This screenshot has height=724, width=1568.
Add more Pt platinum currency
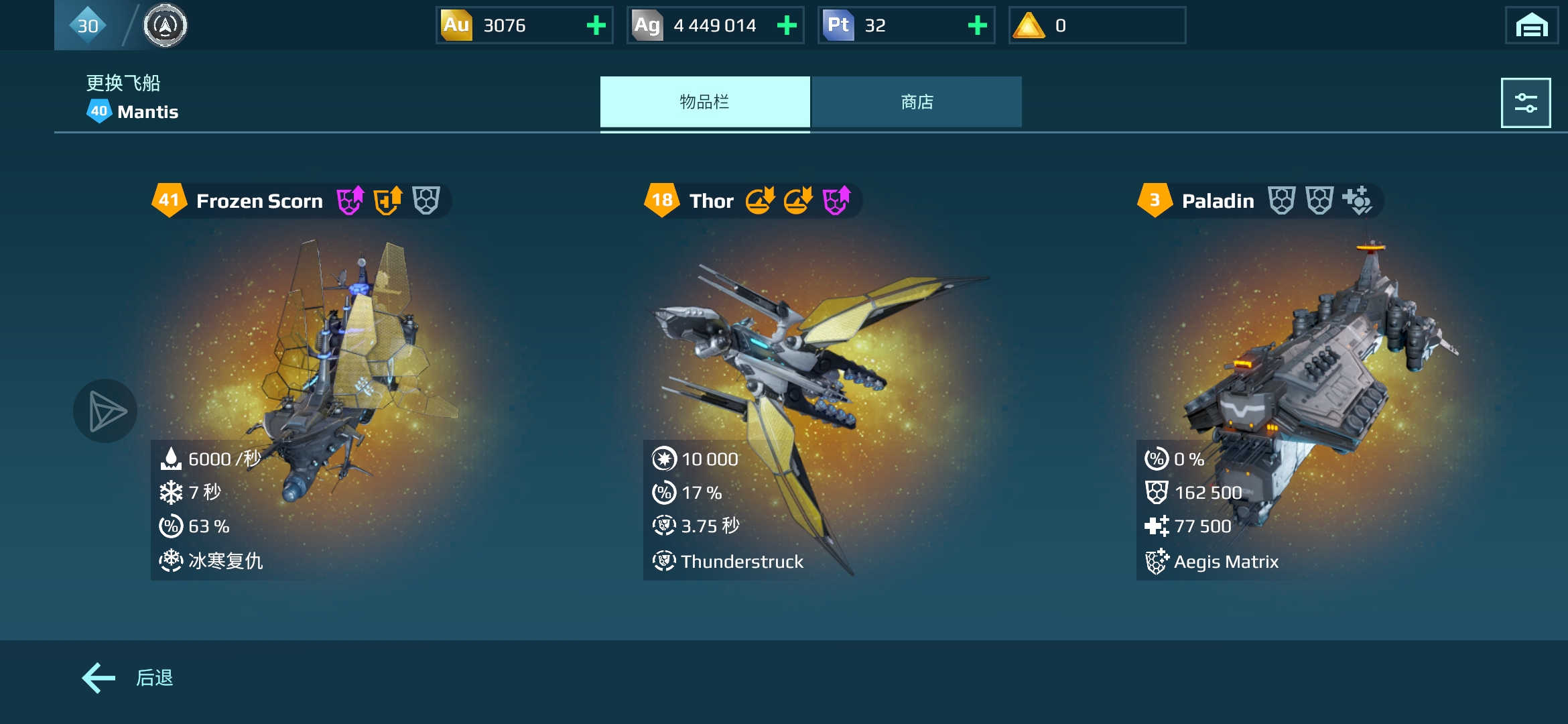tap(978, 25)
